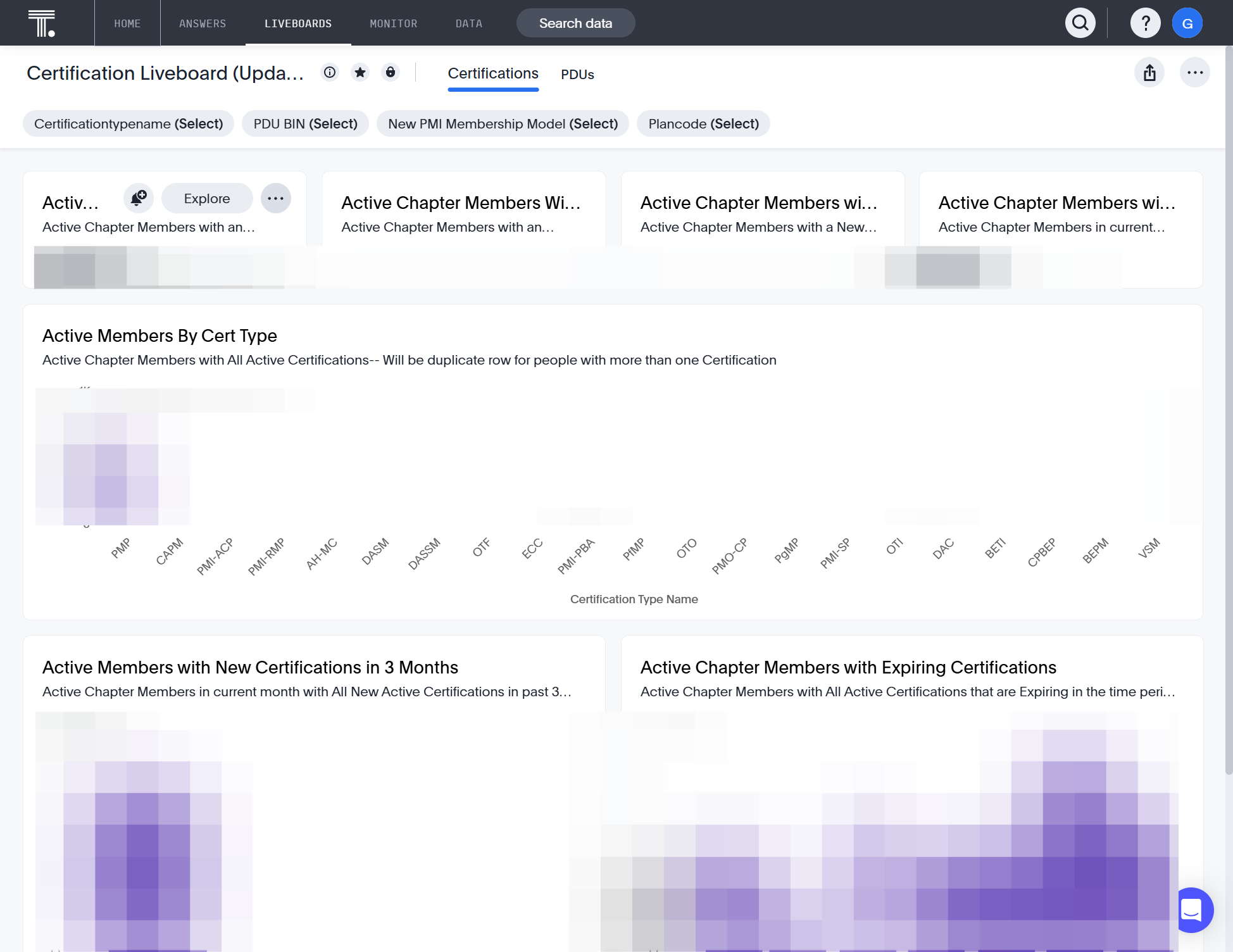Click the PfMP axis label
This screenshot has width=1233, height=952.
[634, 549]
